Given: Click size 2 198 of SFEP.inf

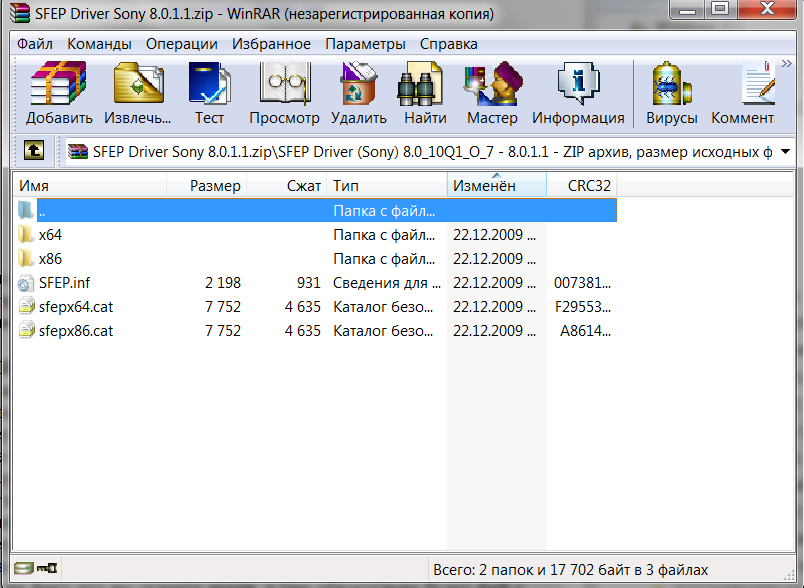Looking at the screenshot, I should (x=223, y=282).
